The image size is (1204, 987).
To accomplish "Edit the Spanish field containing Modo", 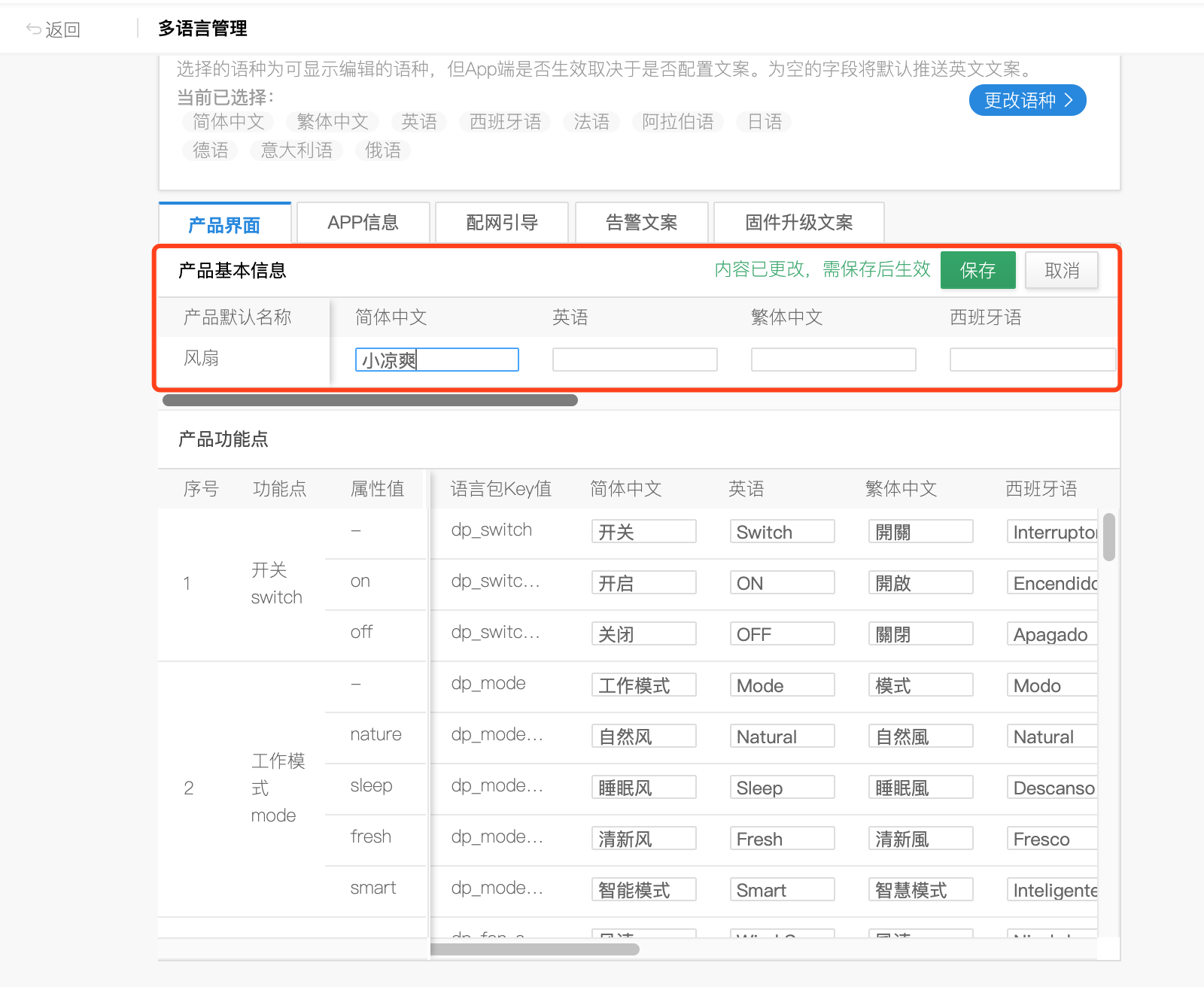I will tap(1052, 685).
